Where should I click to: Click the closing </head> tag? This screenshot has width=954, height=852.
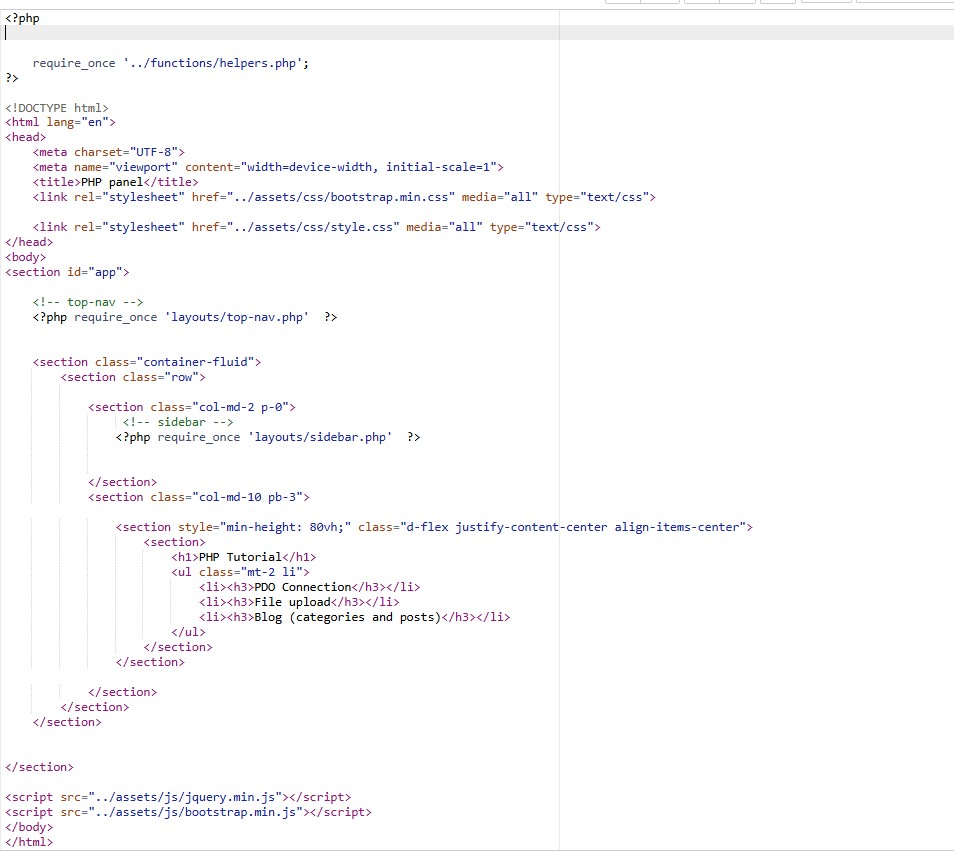point(29,242)
